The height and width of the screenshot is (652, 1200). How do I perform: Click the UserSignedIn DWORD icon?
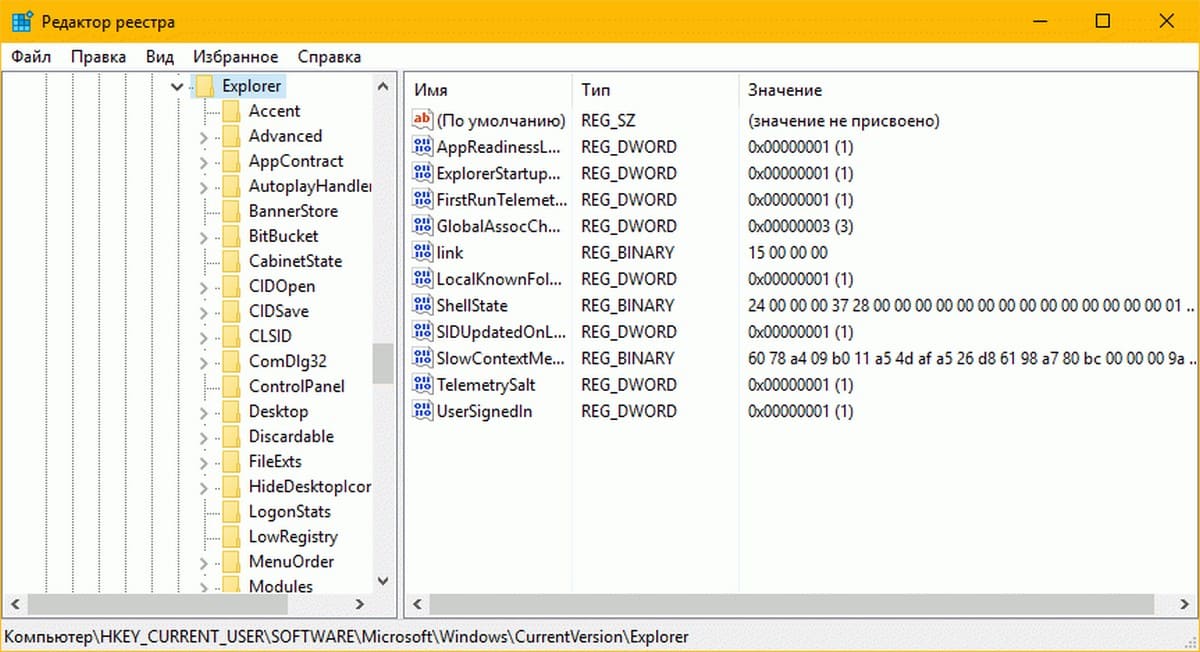pos(422,411)
